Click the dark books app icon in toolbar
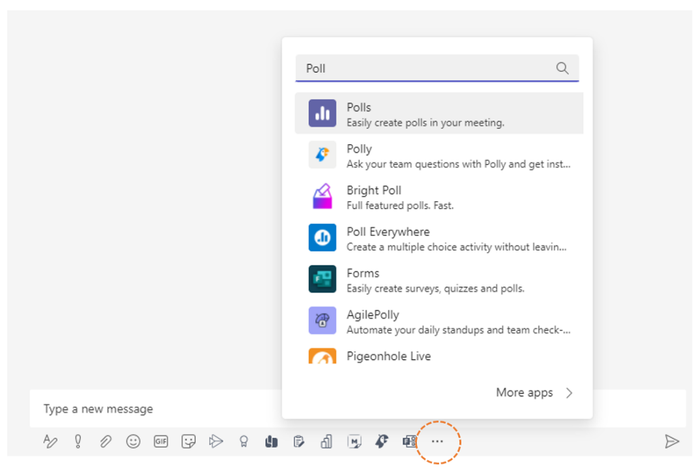Image resolution: width=697 pixels, height=467 pixels. click(x=271, y=441)
